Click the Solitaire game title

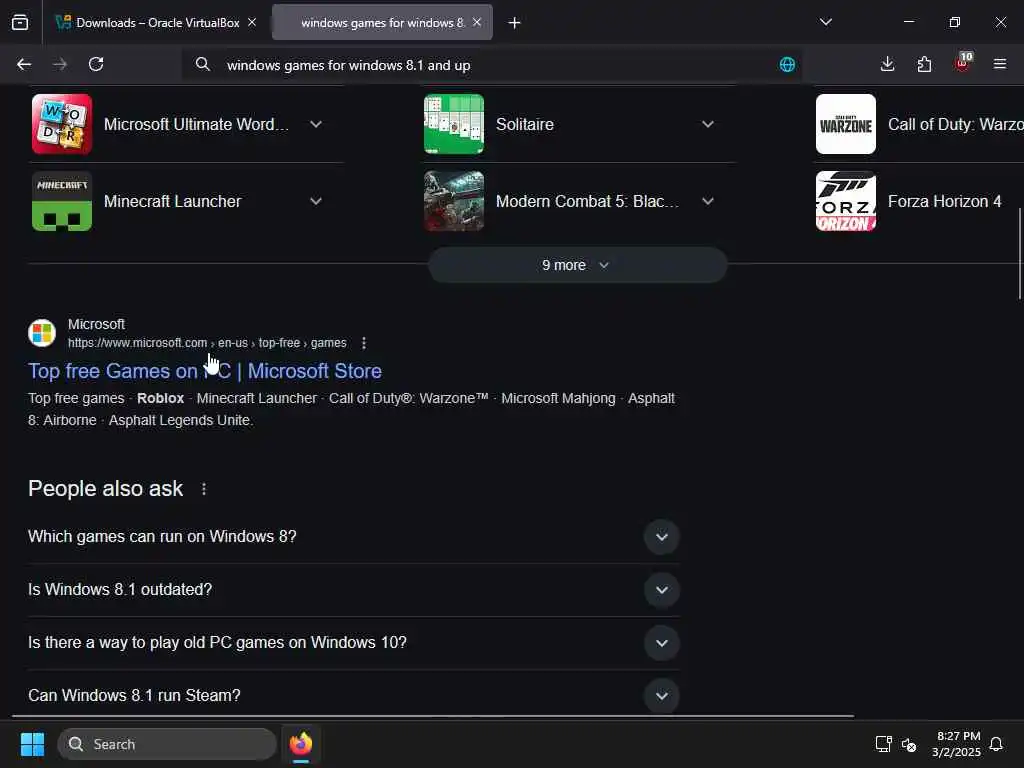524,124
